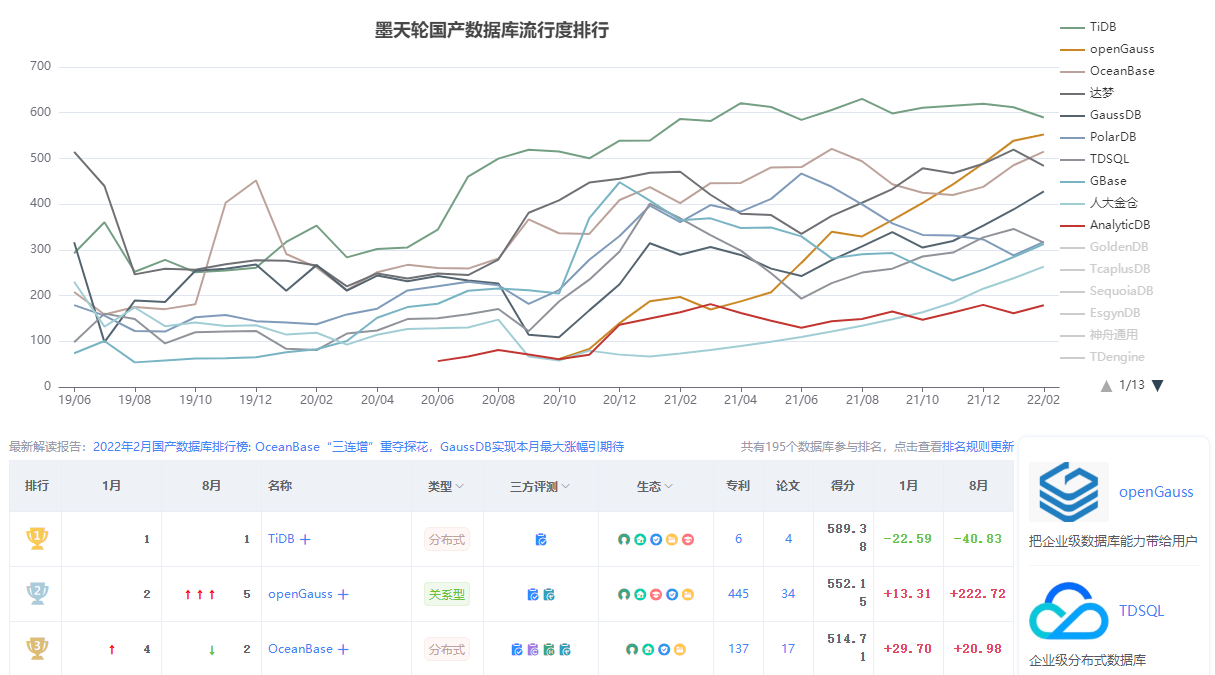Click the chart title 墨天轮国产数据库流行度排行
1215x675 pixels.
point(491,30)
